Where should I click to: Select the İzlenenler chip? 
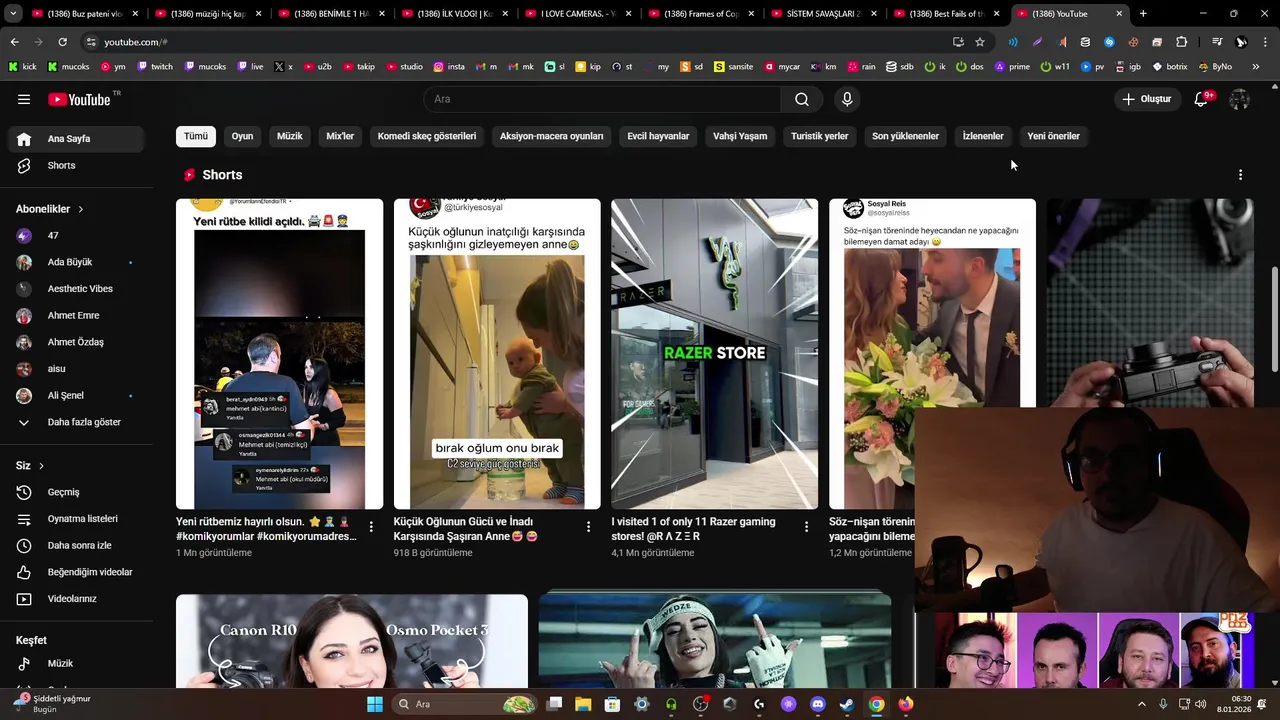983,136
